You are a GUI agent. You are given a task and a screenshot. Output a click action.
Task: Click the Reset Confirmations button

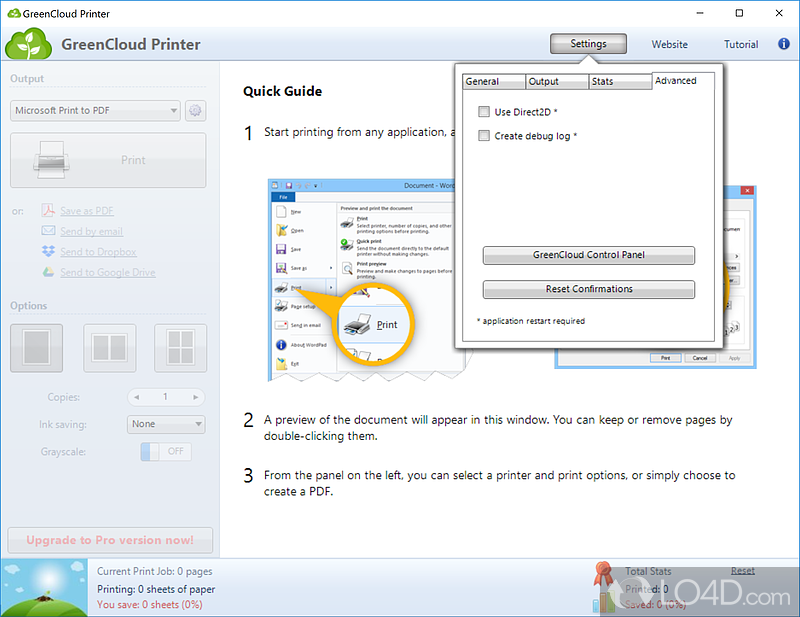coord(589,289)
